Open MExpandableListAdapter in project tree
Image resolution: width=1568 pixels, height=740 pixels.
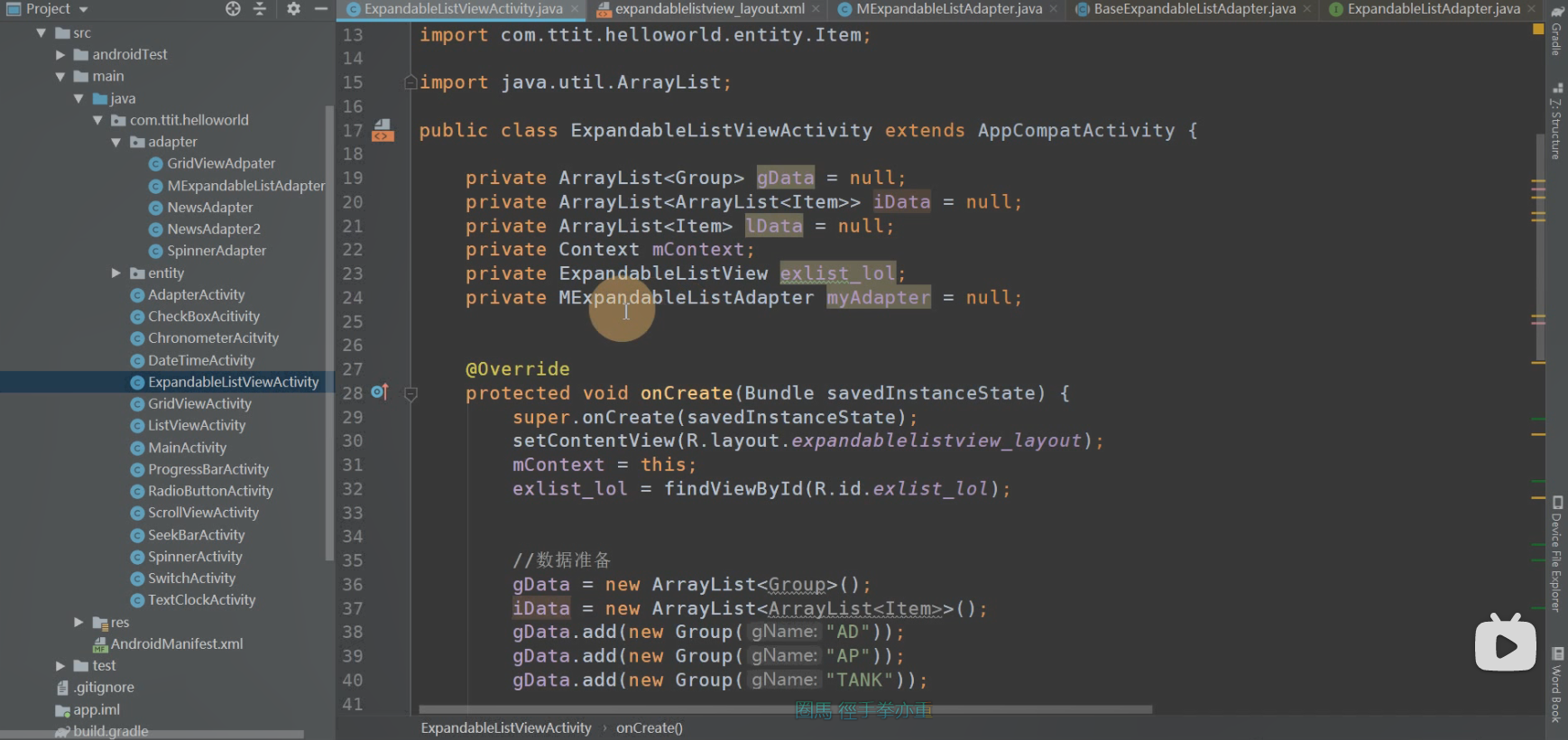(x=236, y=185)
